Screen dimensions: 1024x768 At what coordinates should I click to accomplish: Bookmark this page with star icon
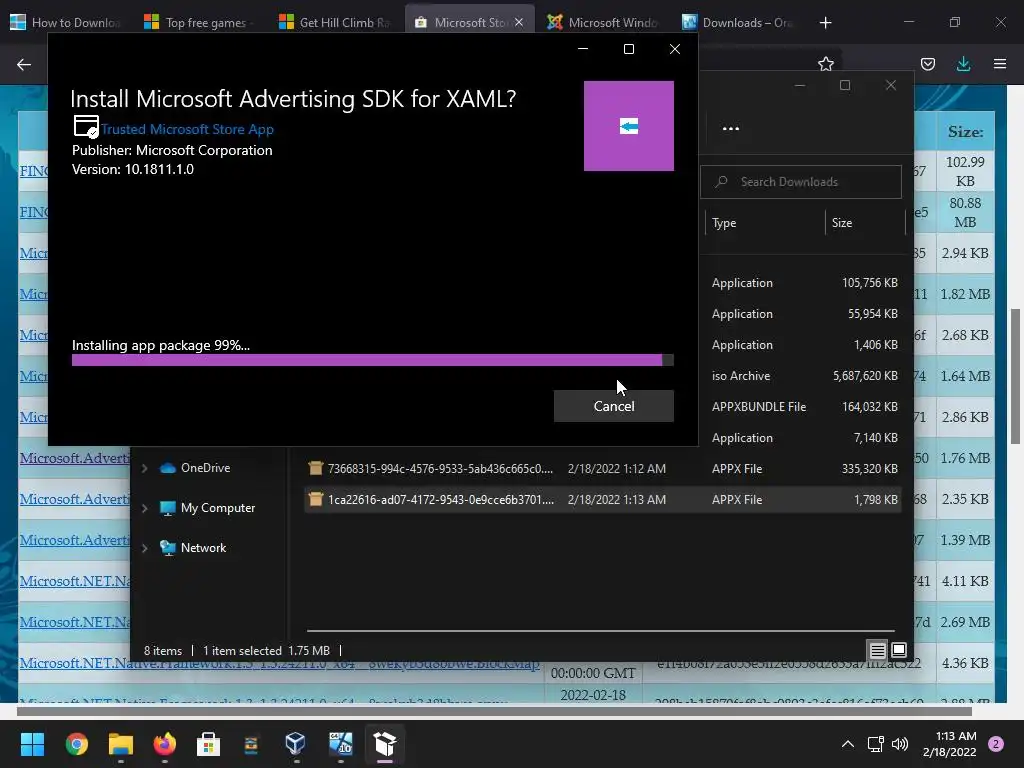[x=825, y=64]
